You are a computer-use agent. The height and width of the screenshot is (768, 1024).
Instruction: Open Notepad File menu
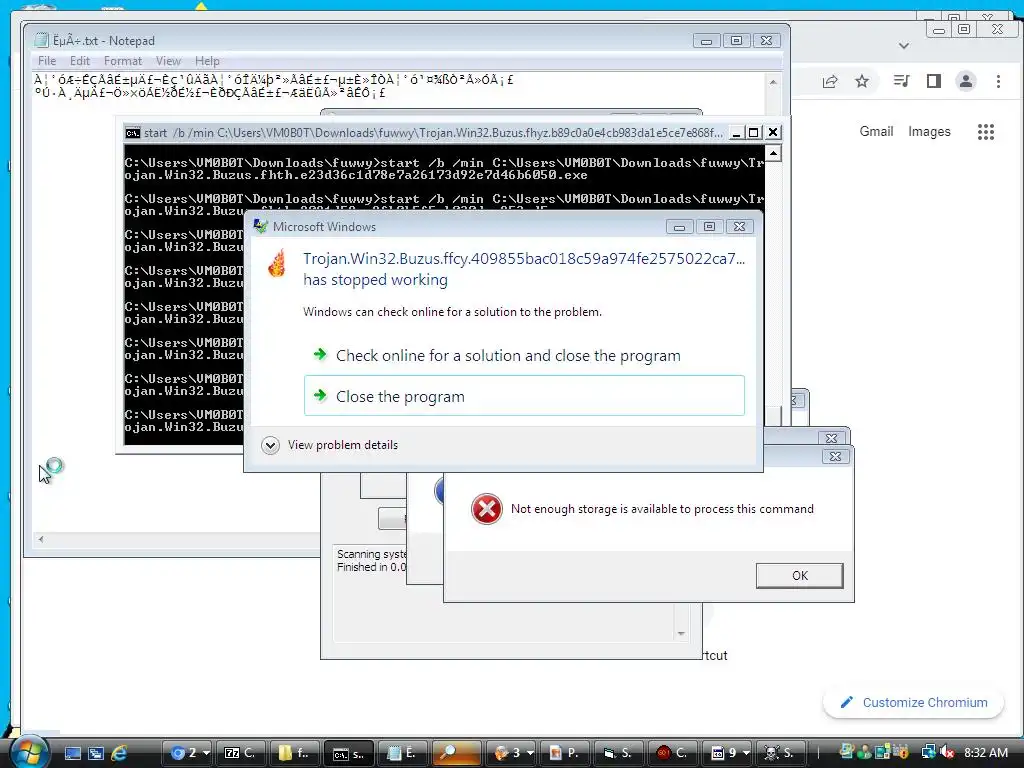tap(47, 61)
